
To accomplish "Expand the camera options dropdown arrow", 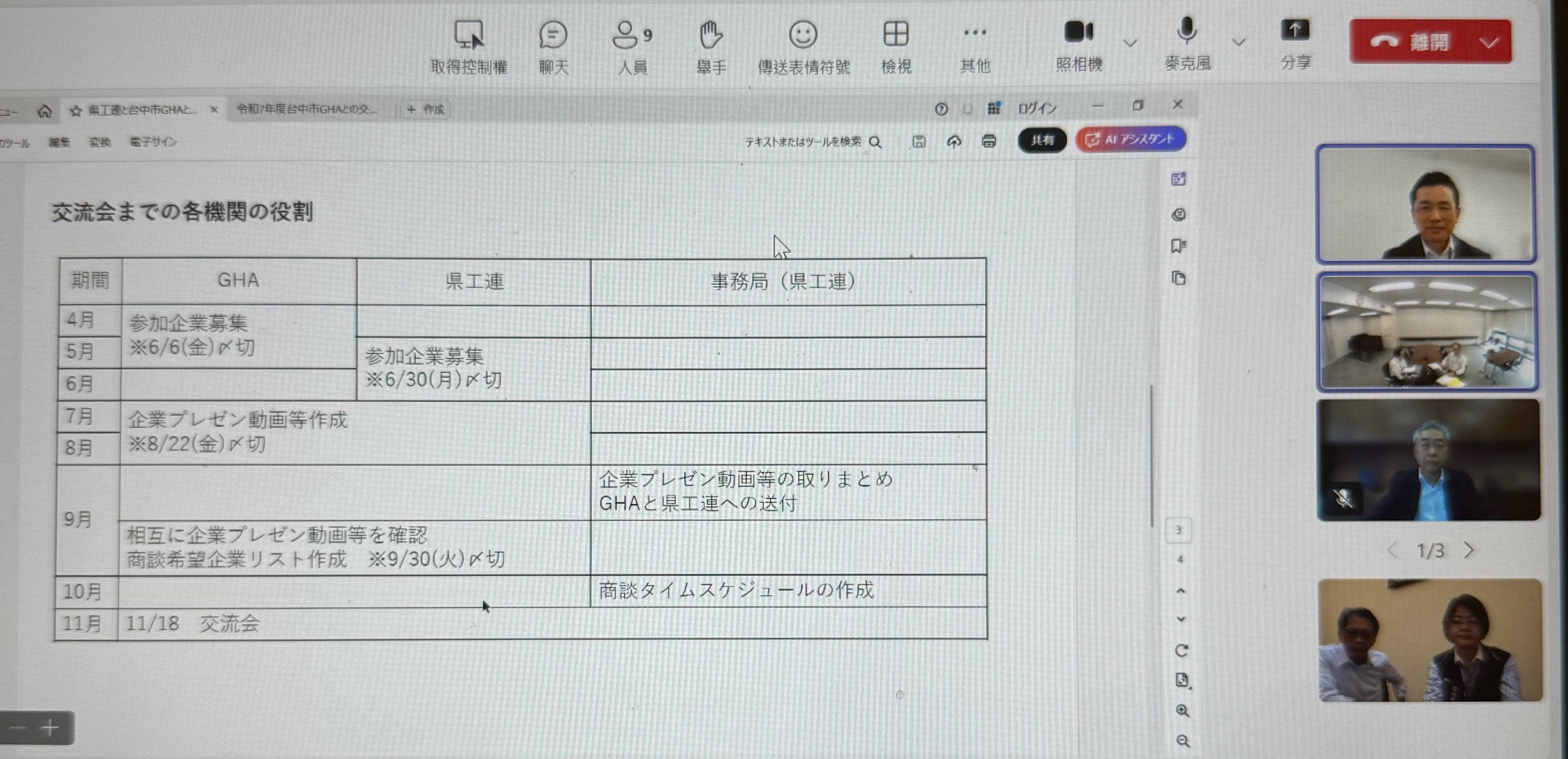I will (1130, 43).
